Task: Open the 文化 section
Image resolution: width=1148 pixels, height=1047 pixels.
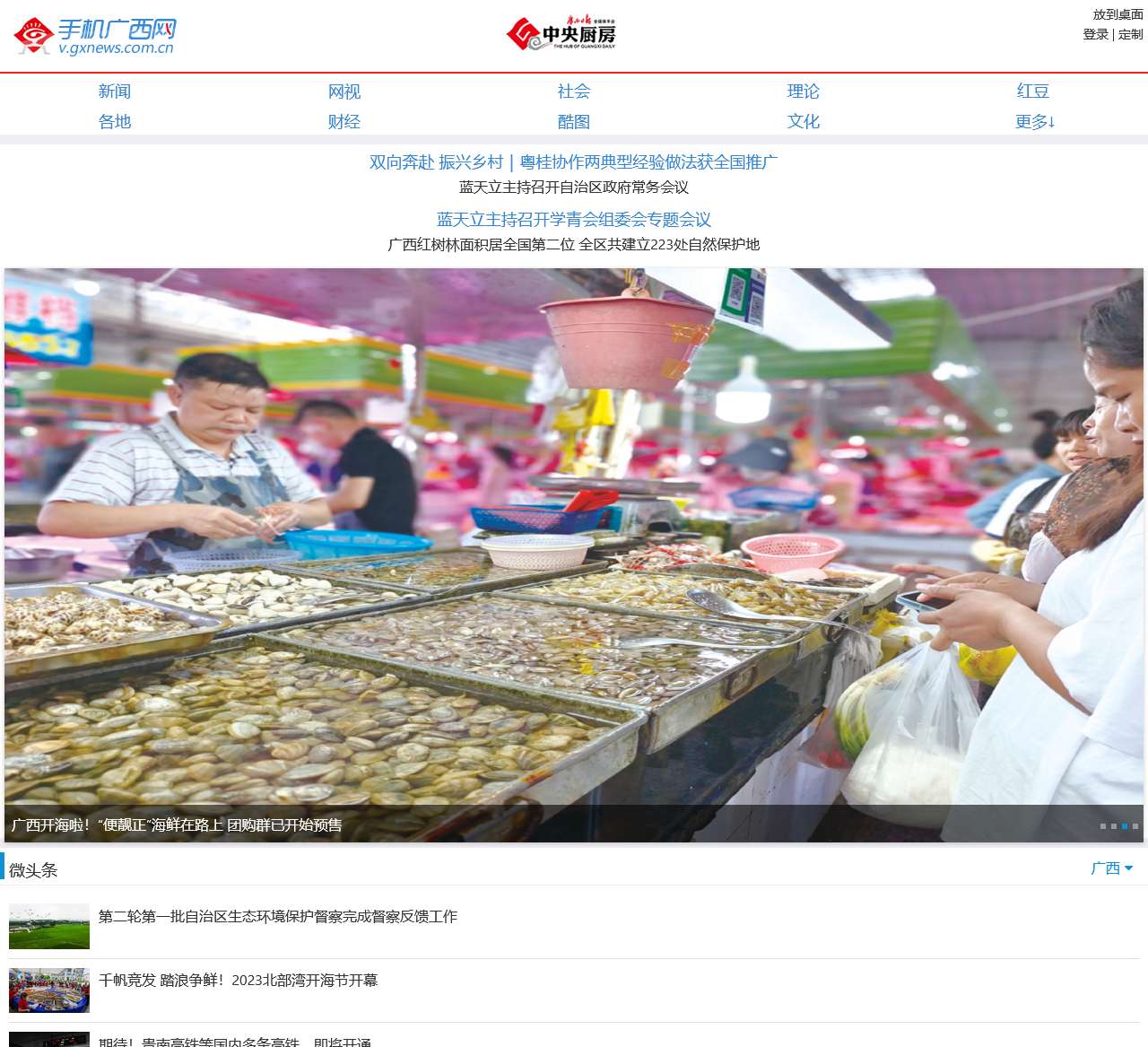Action: coord(803,122)
